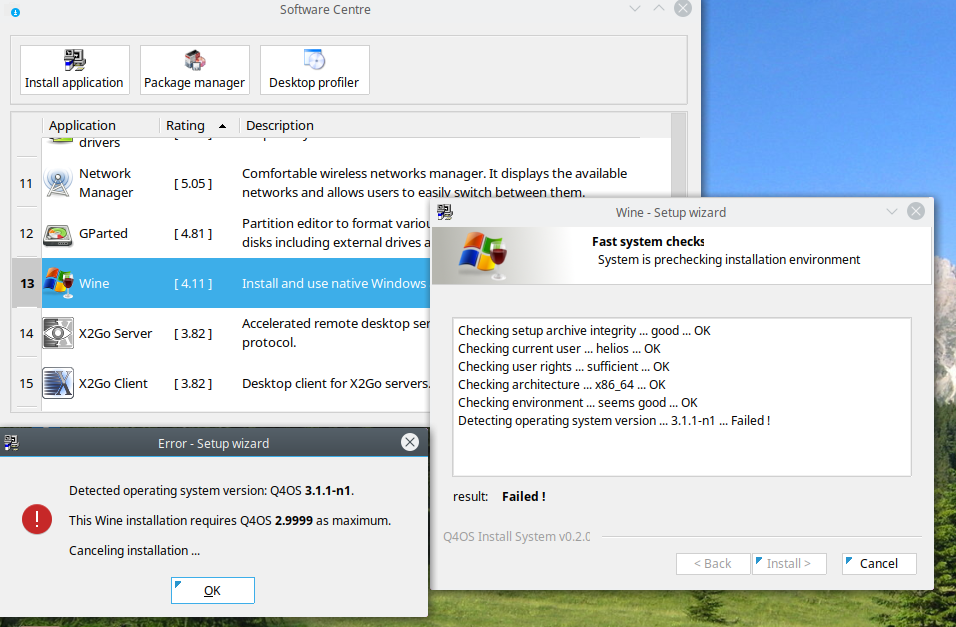The width and height of the screenshot is (956, 627).
Task: Click the Network Manager application name
Action: [x=106, y=182]
